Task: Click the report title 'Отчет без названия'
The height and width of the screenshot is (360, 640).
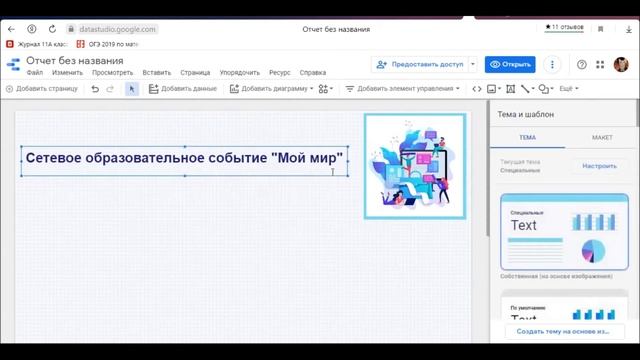Action: (75, 60)
